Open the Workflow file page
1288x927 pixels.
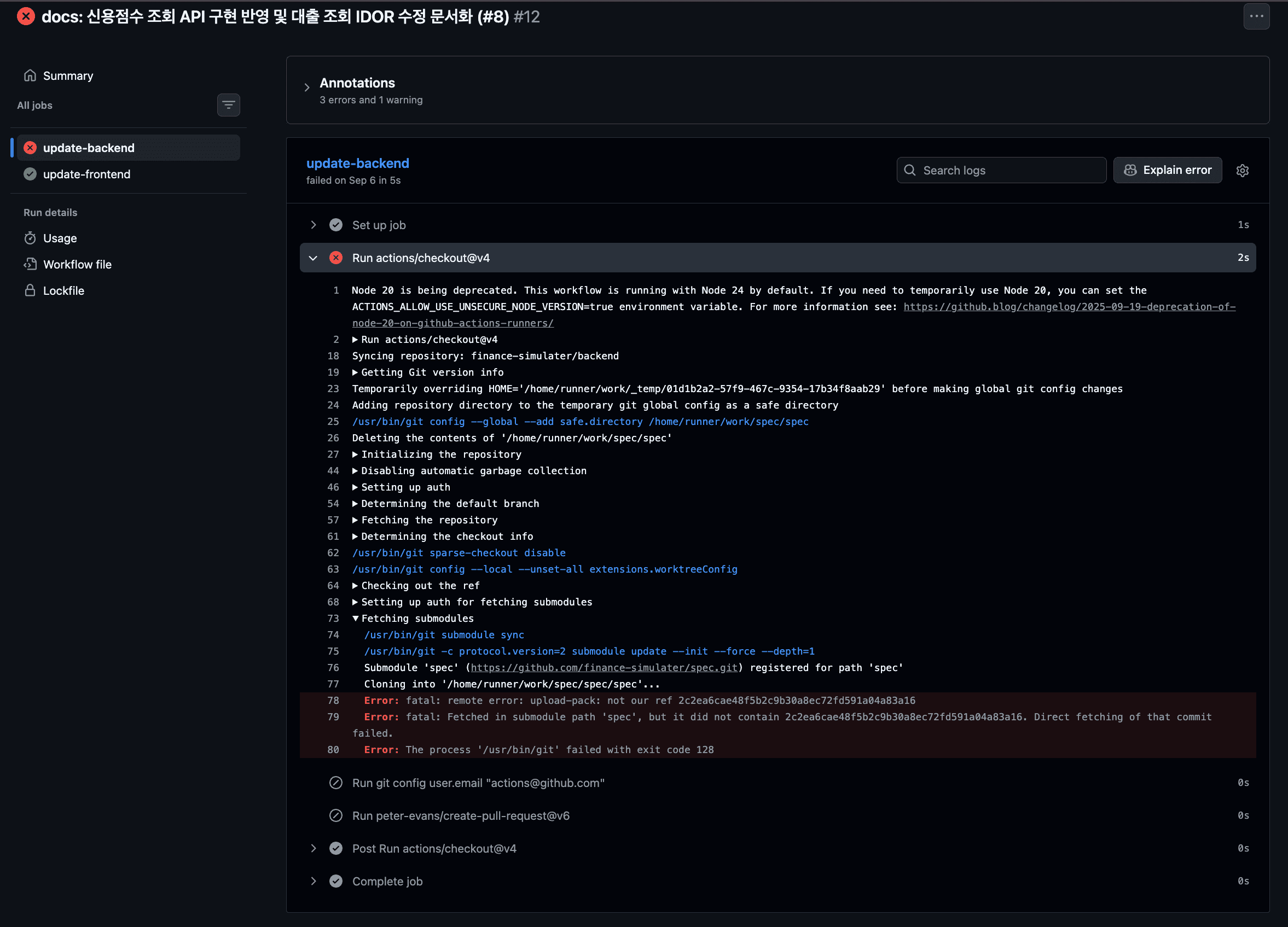77,264
